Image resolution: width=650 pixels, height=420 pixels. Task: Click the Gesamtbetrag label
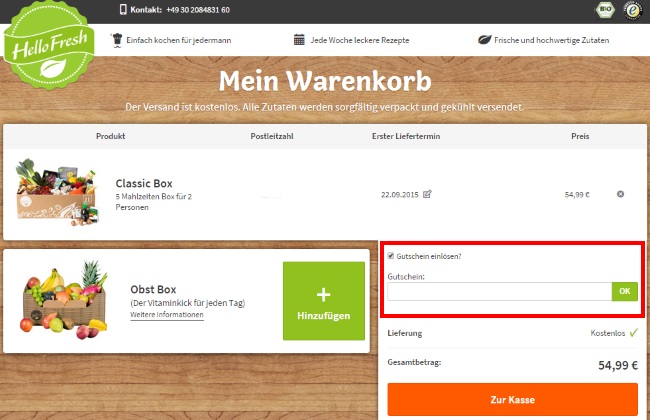coord(414,362)
